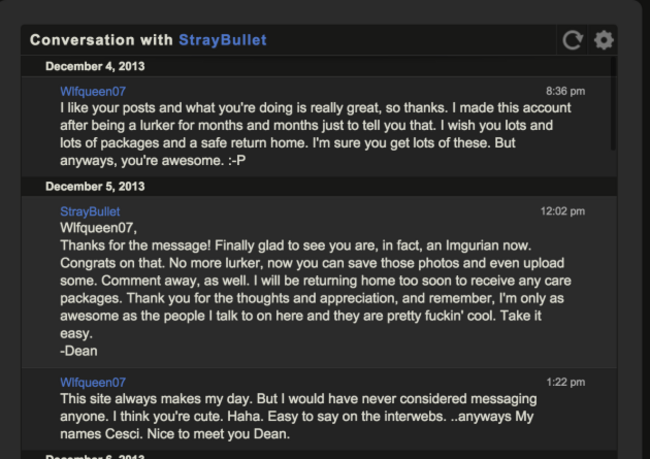Click the message ending with -Dean
This screenshot has height=459, width=650.
[315, 289]
